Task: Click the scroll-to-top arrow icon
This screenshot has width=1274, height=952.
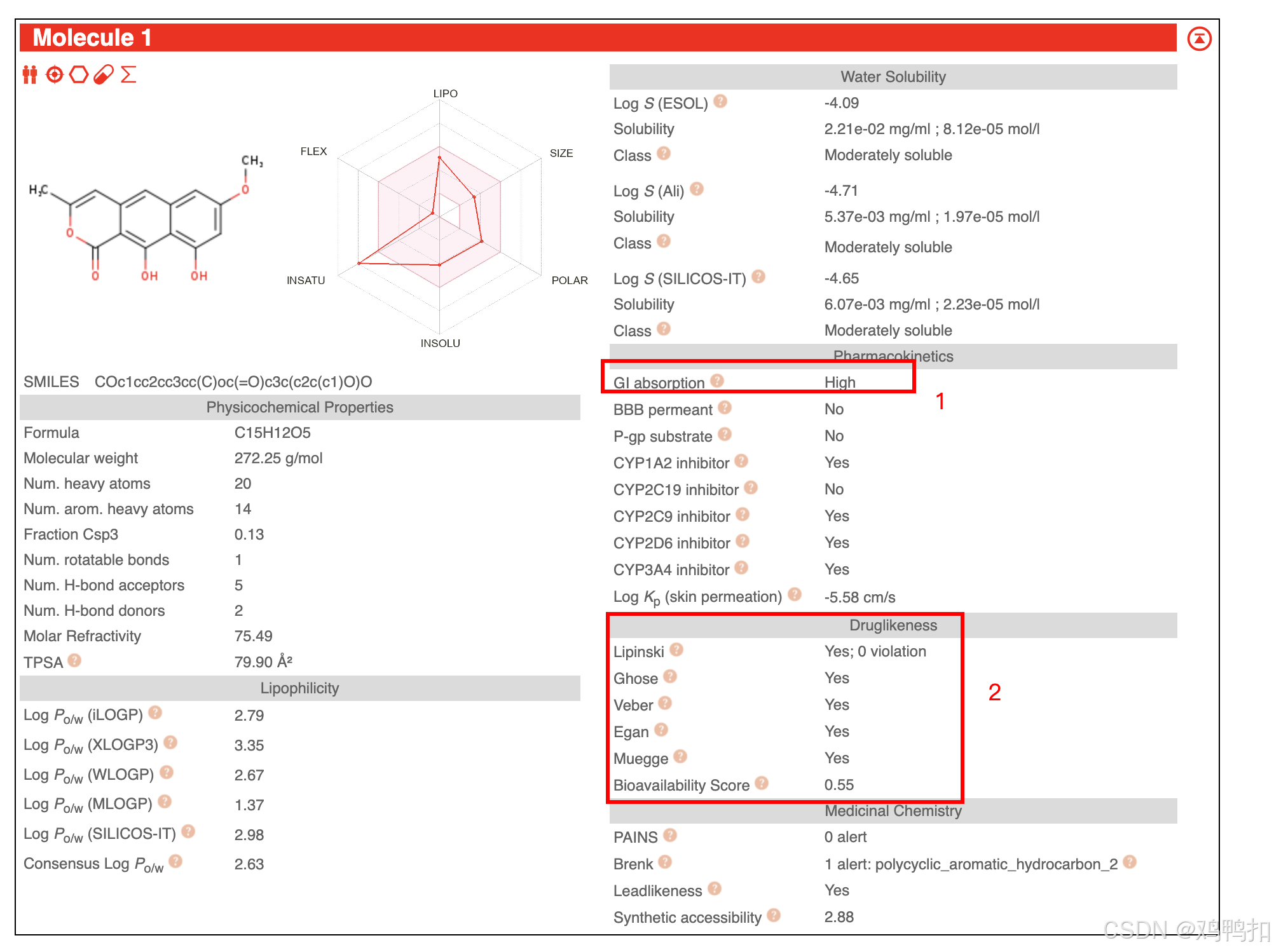Action: click(1199, 39)
